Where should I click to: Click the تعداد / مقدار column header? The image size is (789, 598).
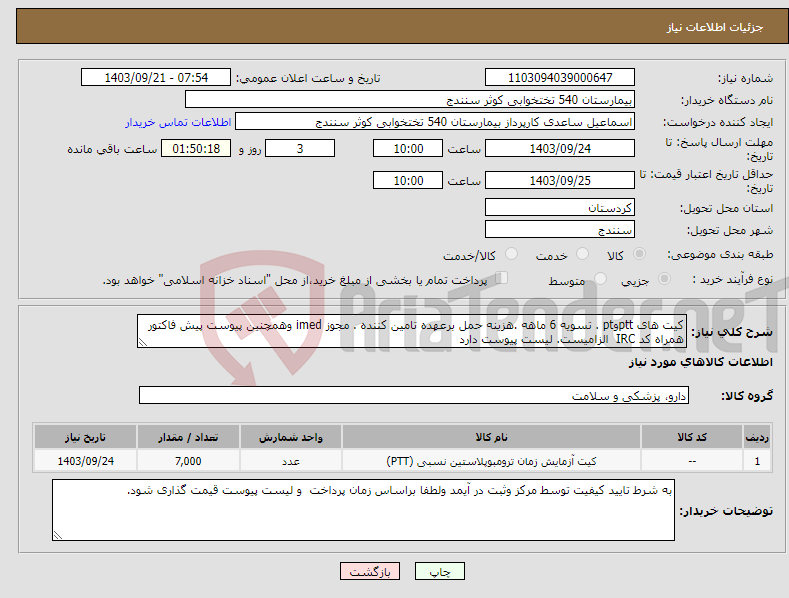[188, 437]
